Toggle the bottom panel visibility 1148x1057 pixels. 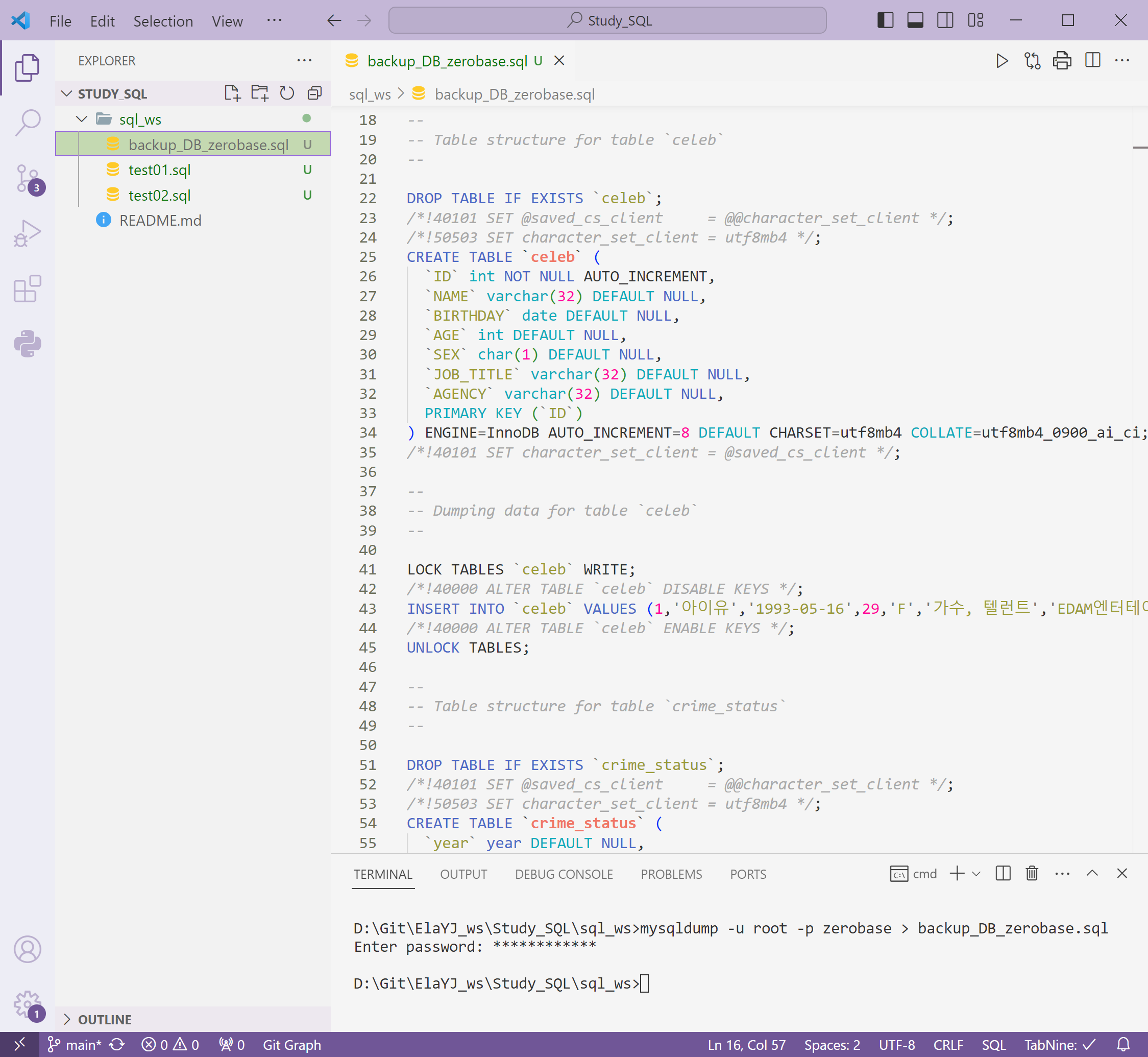tap(915, 20)
